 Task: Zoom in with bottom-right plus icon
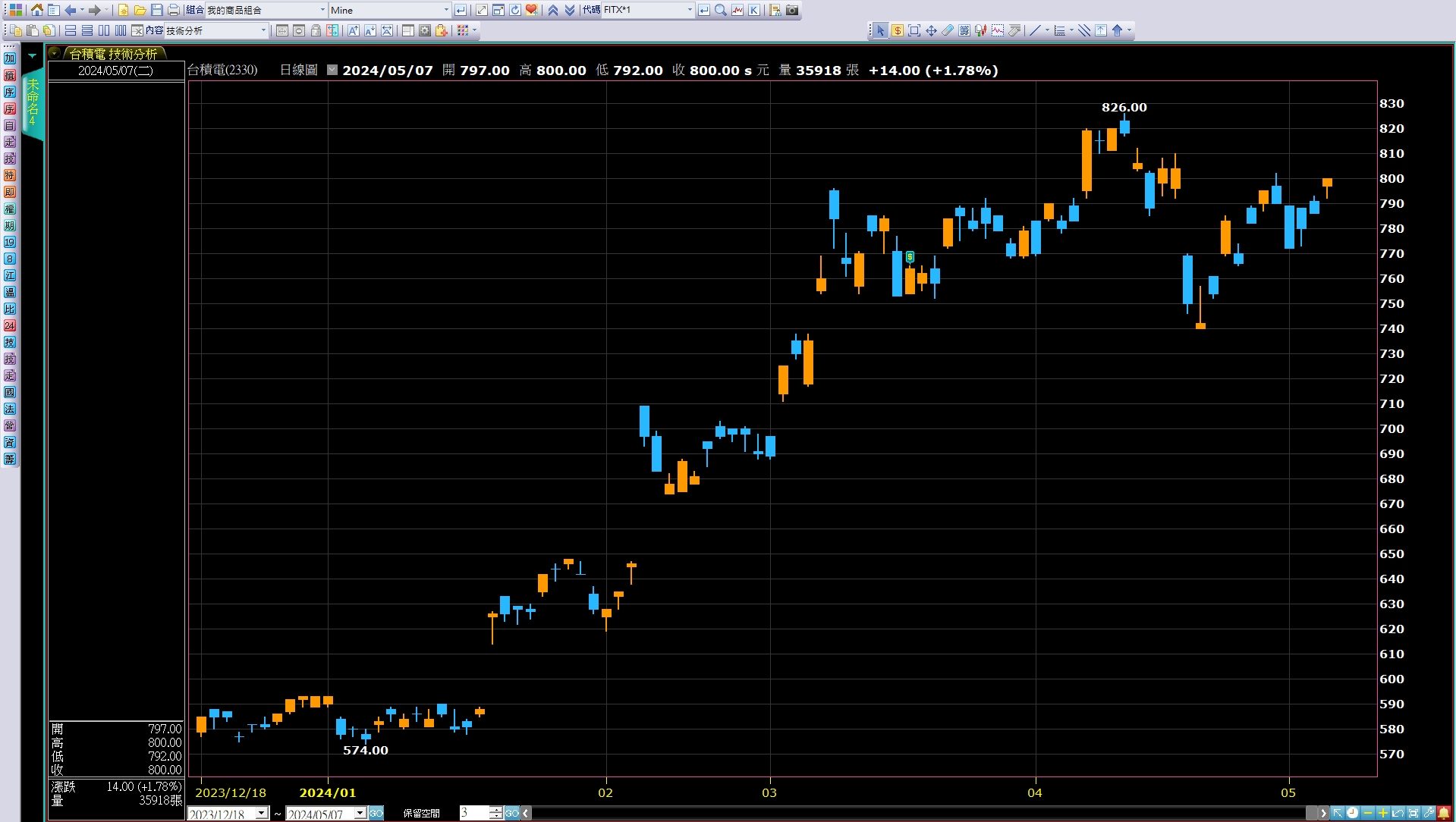click(1383, 813)
